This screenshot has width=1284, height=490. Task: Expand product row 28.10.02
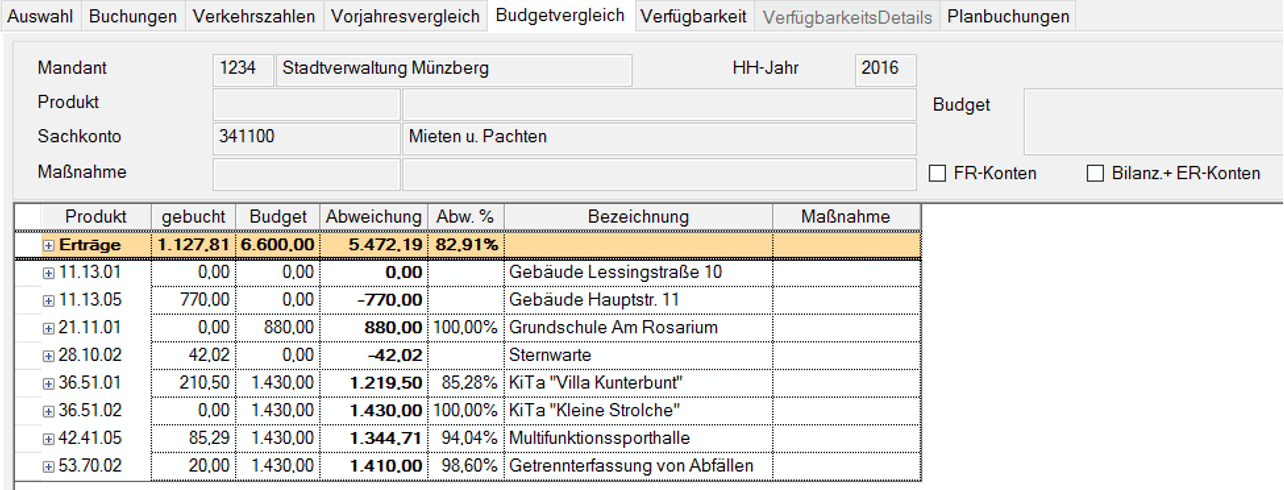(49, 355)
